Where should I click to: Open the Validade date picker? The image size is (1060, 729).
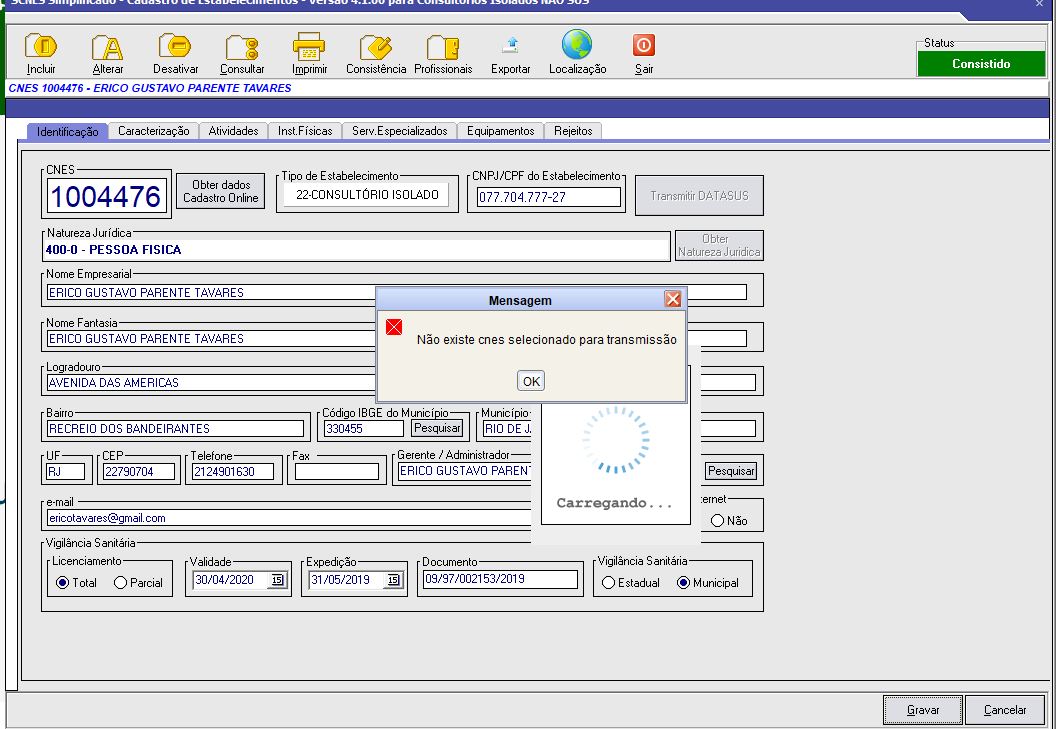click(277, 580)
